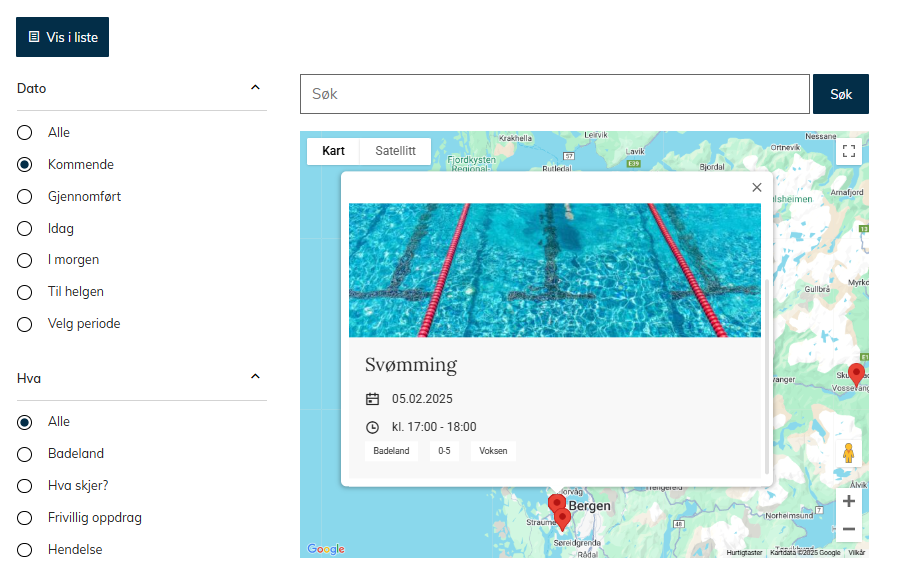Zoom out on the map
Image resolution: width=901 pixels, height=574 pixels.
point(848,529)
